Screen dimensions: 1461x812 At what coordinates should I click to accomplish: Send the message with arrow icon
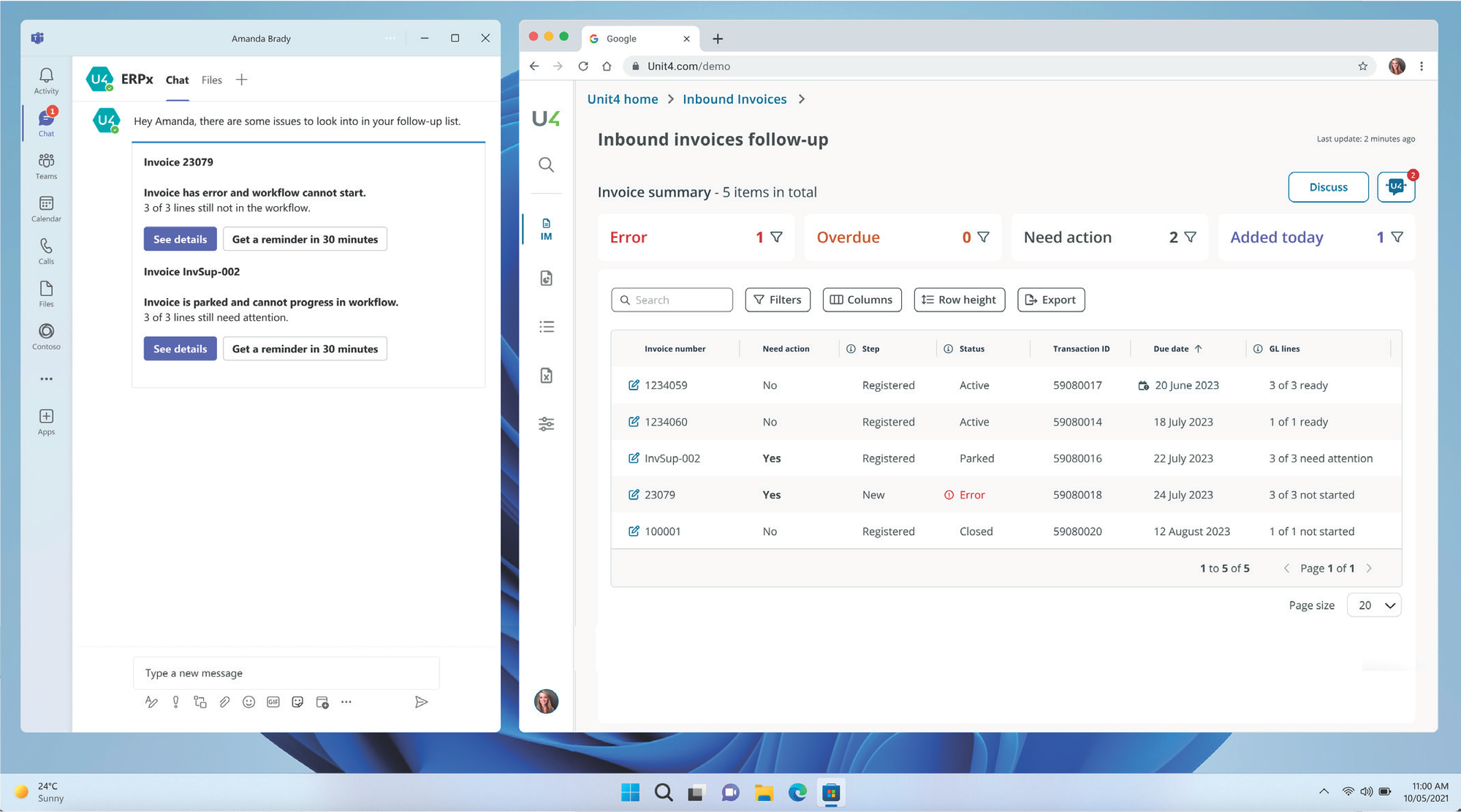pos(421,702)
